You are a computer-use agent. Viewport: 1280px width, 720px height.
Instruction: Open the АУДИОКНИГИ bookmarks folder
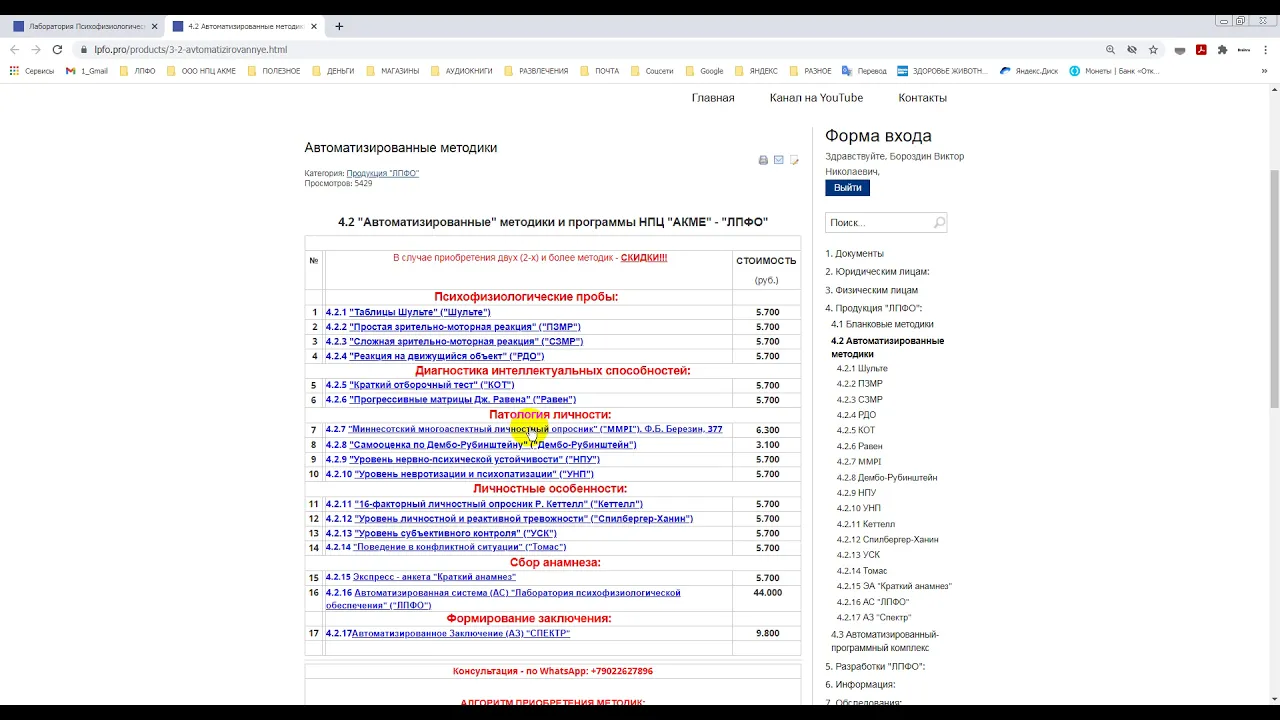tap(461, 71)
